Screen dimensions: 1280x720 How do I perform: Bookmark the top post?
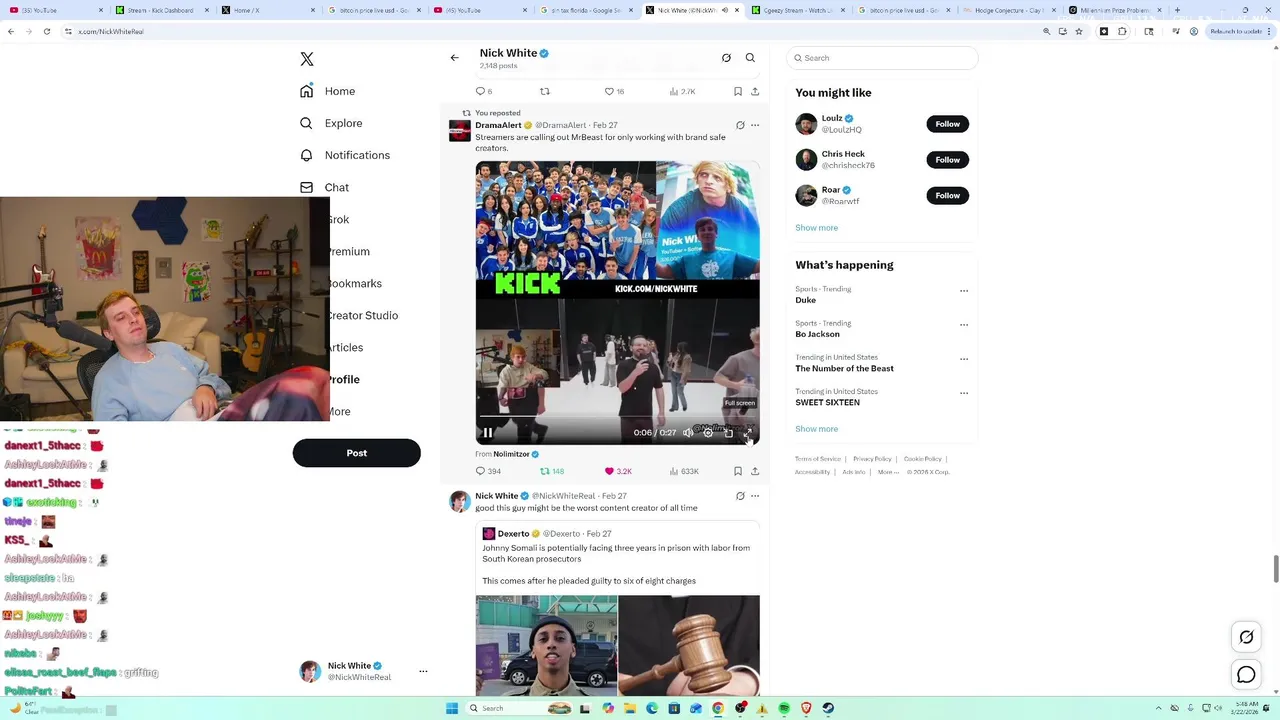[x=738, y=91]
